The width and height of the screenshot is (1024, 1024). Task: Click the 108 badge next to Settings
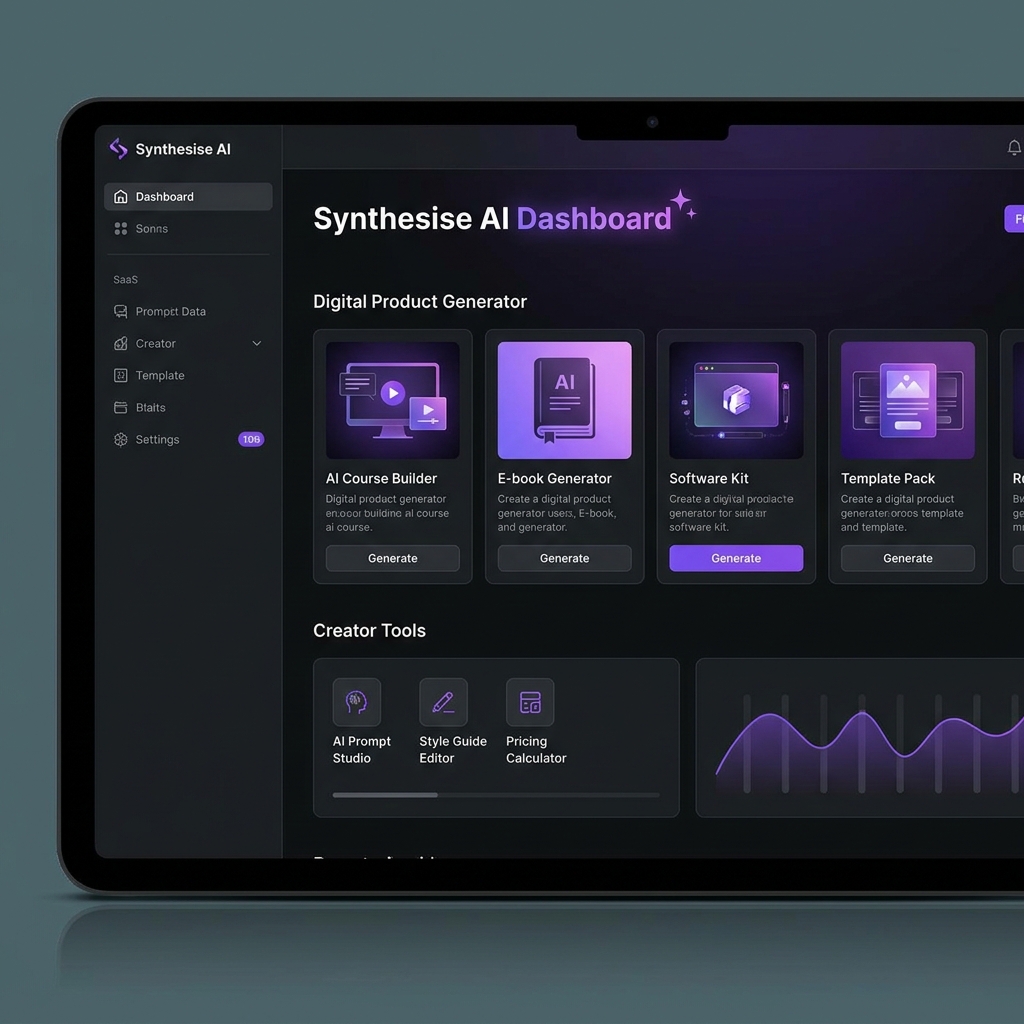(x=251, y=440)
